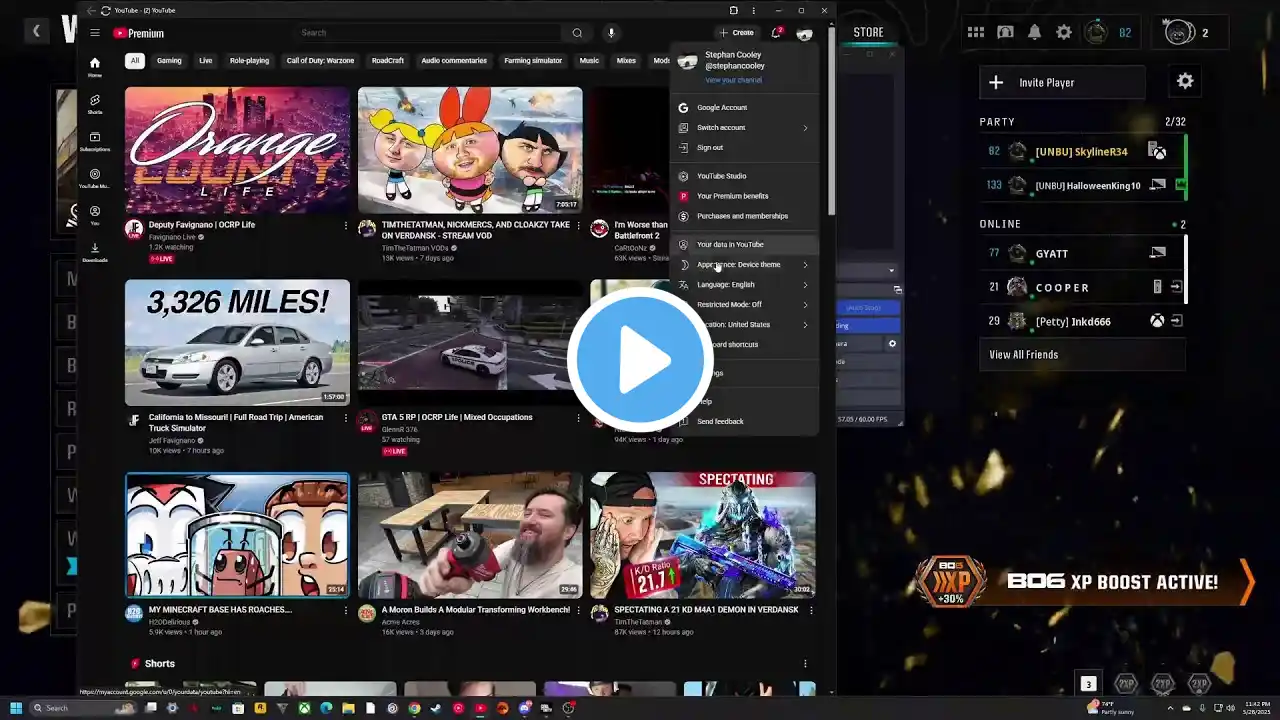Open YouTube Music in sidebar
The image size is (1280, 720).
click(95, 178)
